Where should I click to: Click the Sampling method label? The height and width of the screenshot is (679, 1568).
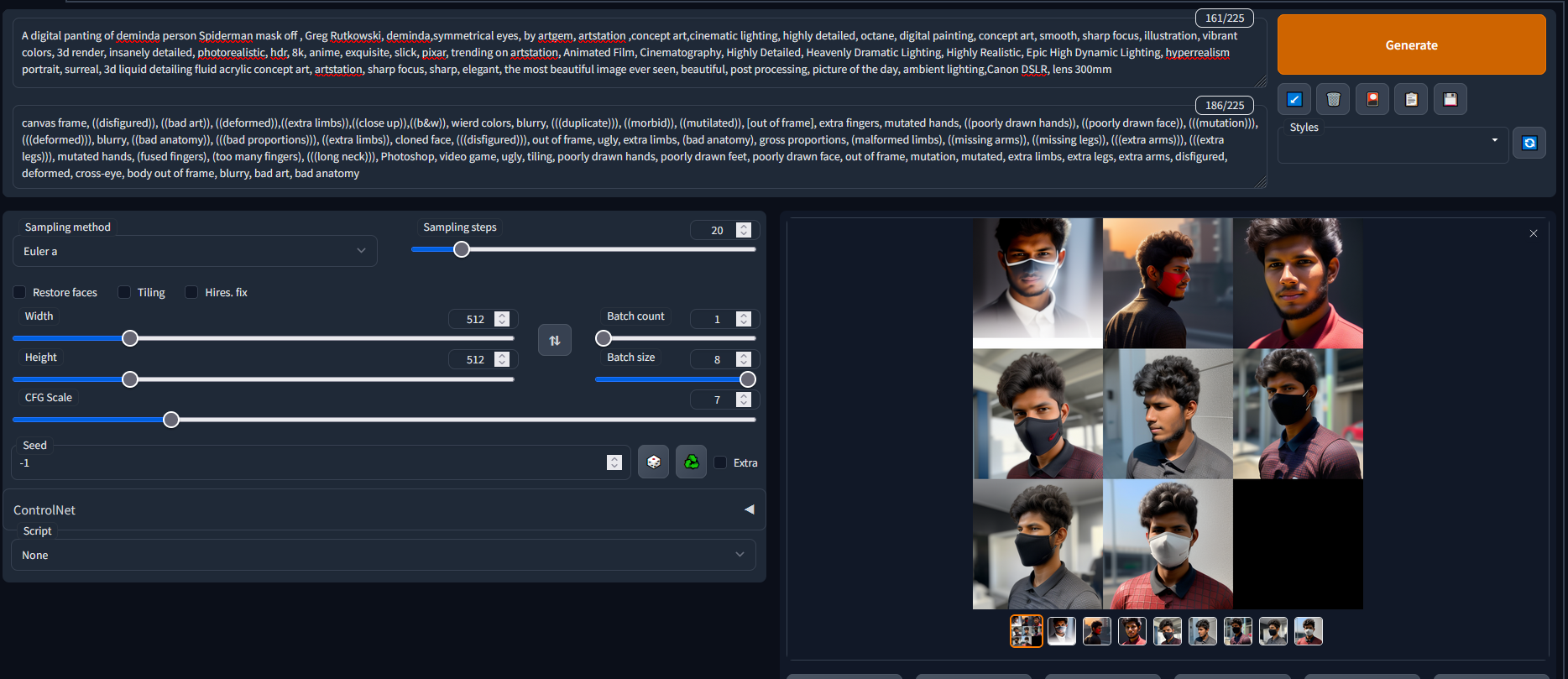(68, 227)
